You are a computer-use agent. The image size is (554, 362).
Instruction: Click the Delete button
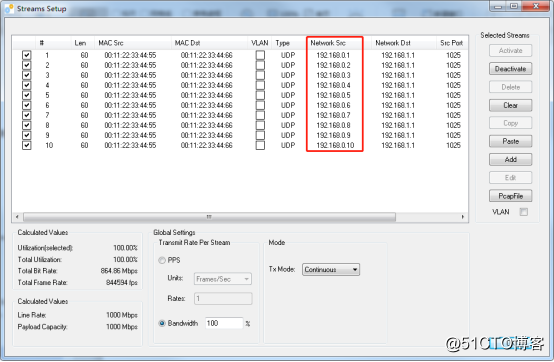tap(511, 87)
